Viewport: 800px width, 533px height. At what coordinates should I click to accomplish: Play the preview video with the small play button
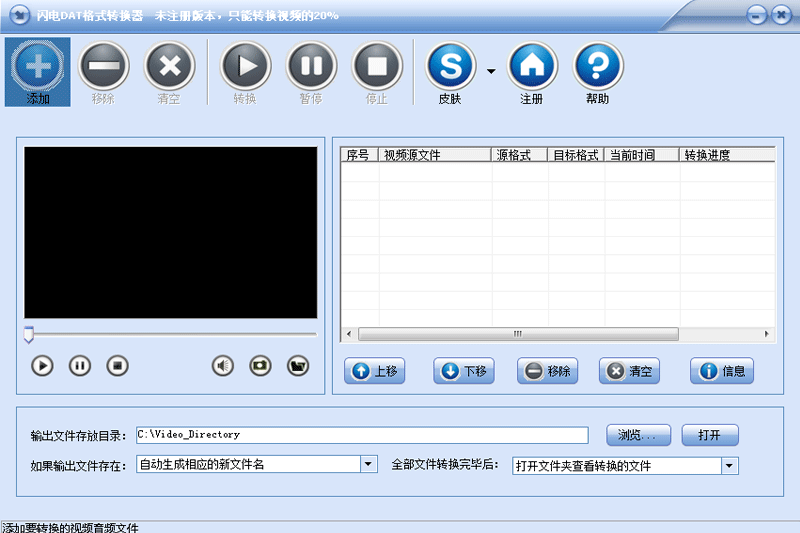(42, 366)
